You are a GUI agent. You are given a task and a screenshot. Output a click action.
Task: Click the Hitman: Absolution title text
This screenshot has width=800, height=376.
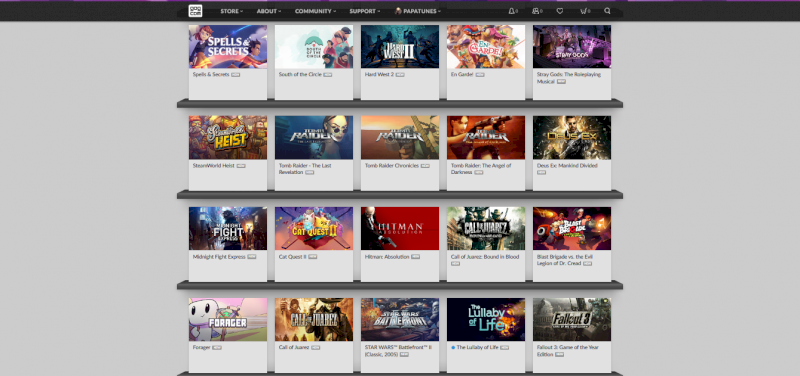click(387, 257)
